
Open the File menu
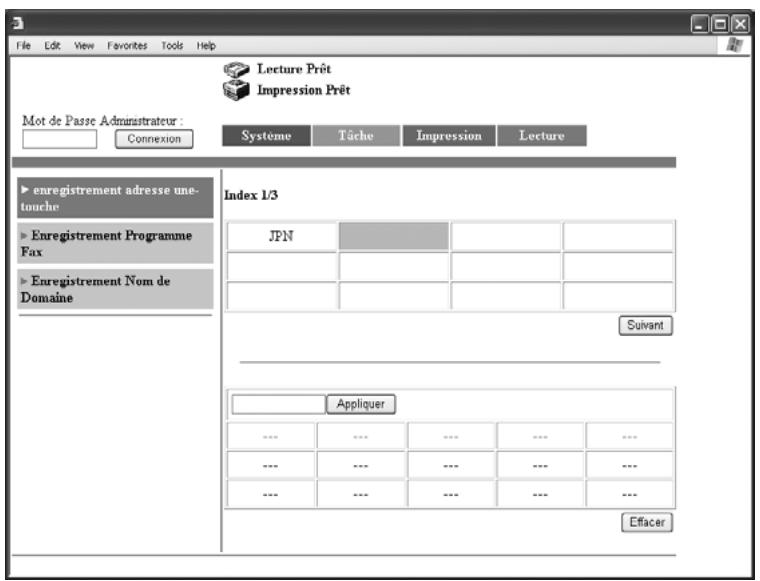(x=23, y=46)
